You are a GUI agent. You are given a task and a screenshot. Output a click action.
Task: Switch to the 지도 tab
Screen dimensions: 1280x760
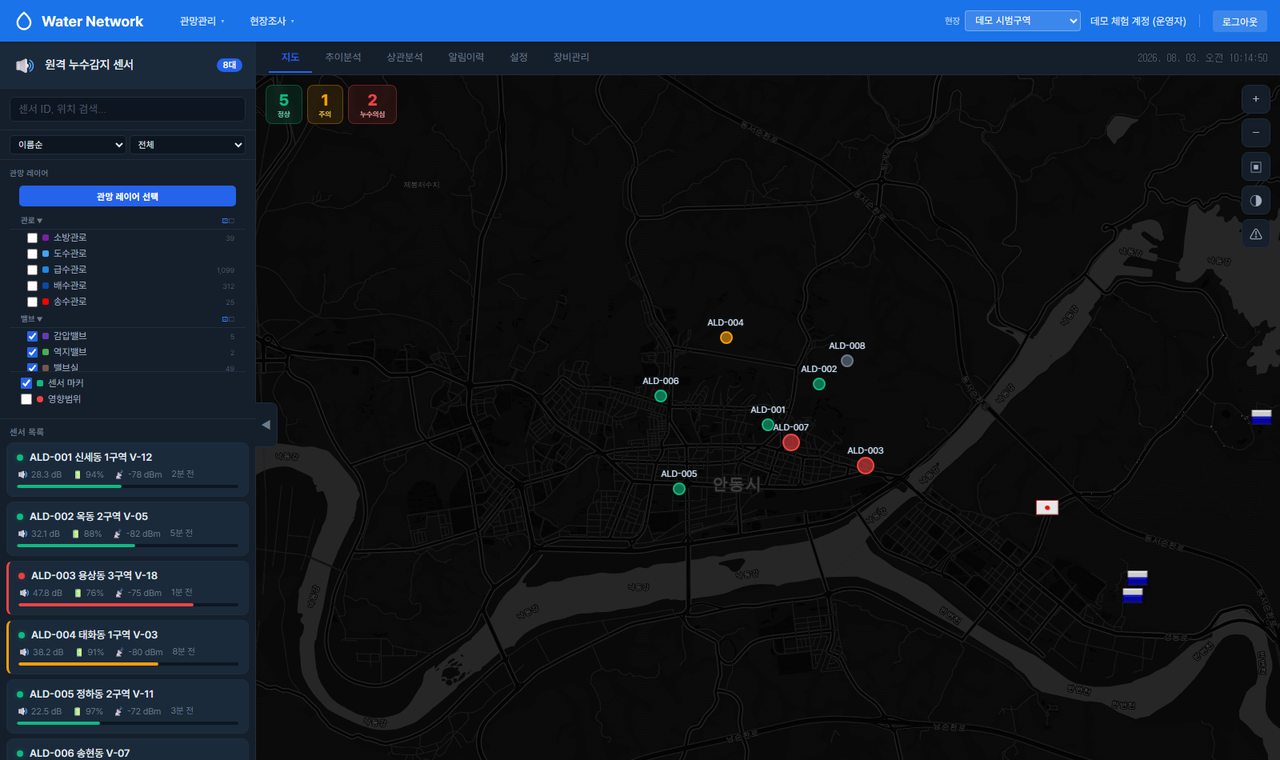[x=290, y=57]
